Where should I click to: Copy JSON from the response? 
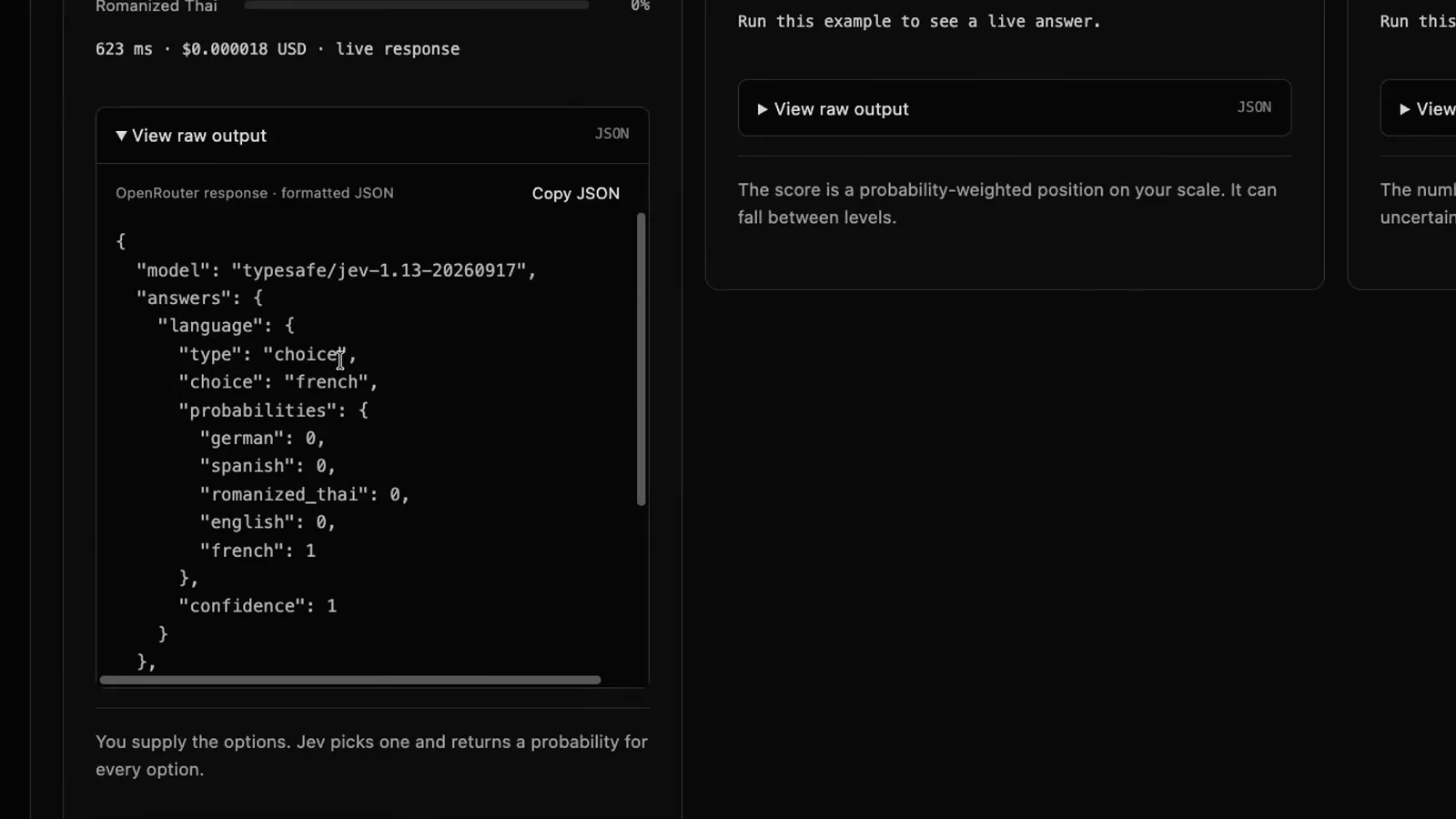(x=575, y=193)
